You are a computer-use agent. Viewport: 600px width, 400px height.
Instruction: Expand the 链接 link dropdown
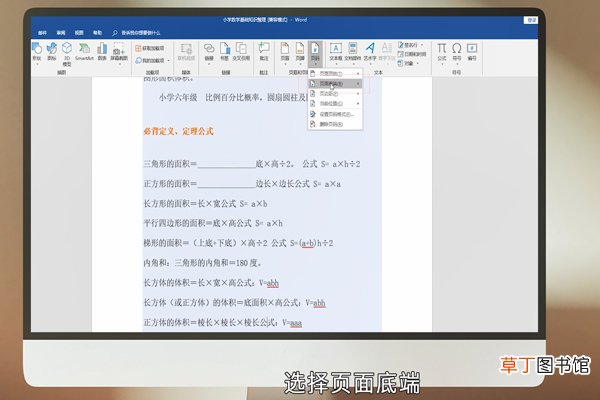tap(209, 64)
